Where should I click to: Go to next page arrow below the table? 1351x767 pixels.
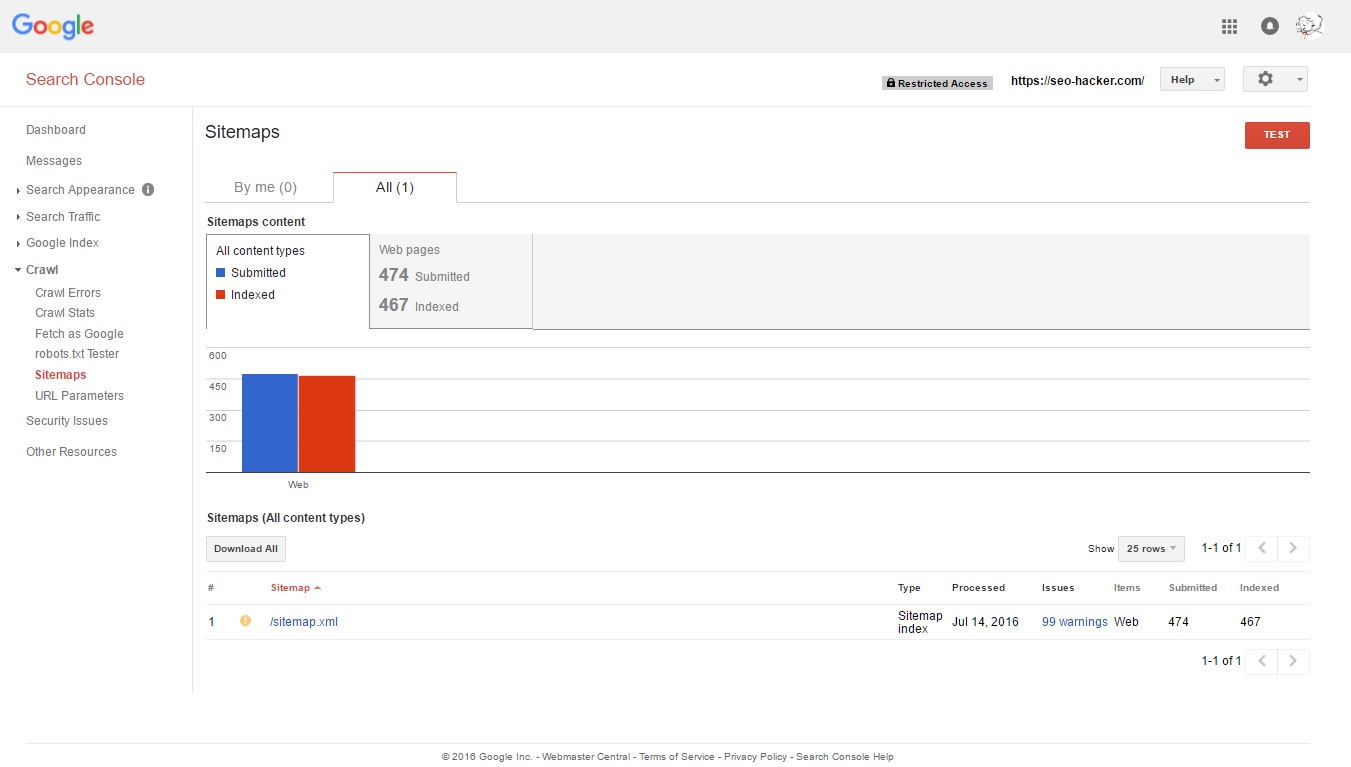coord(1293,661)
